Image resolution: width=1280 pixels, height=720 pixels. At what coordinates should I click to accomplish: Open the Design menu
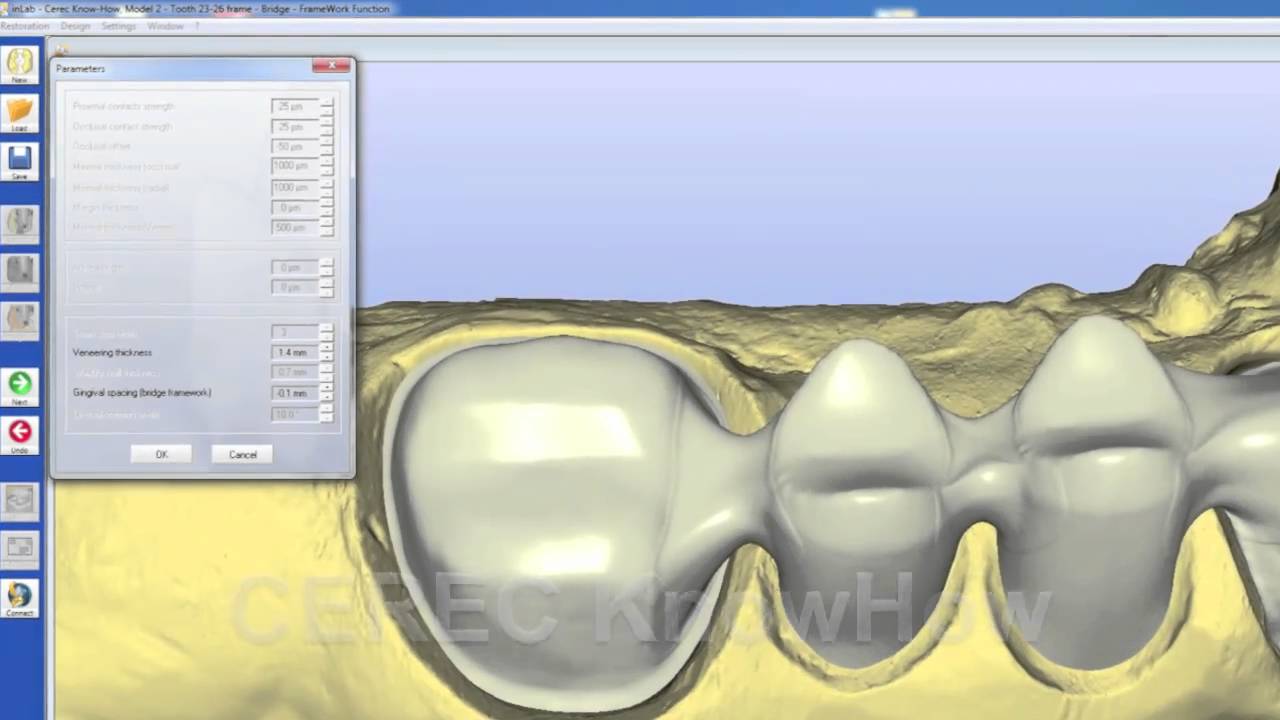point(75,26)
